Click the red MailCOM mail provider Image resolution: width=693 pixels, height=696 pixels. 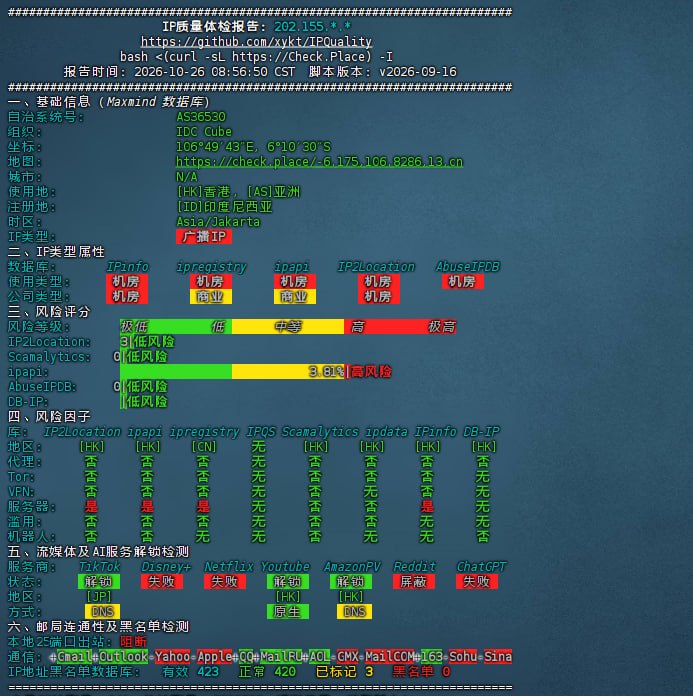coord(389,656)
